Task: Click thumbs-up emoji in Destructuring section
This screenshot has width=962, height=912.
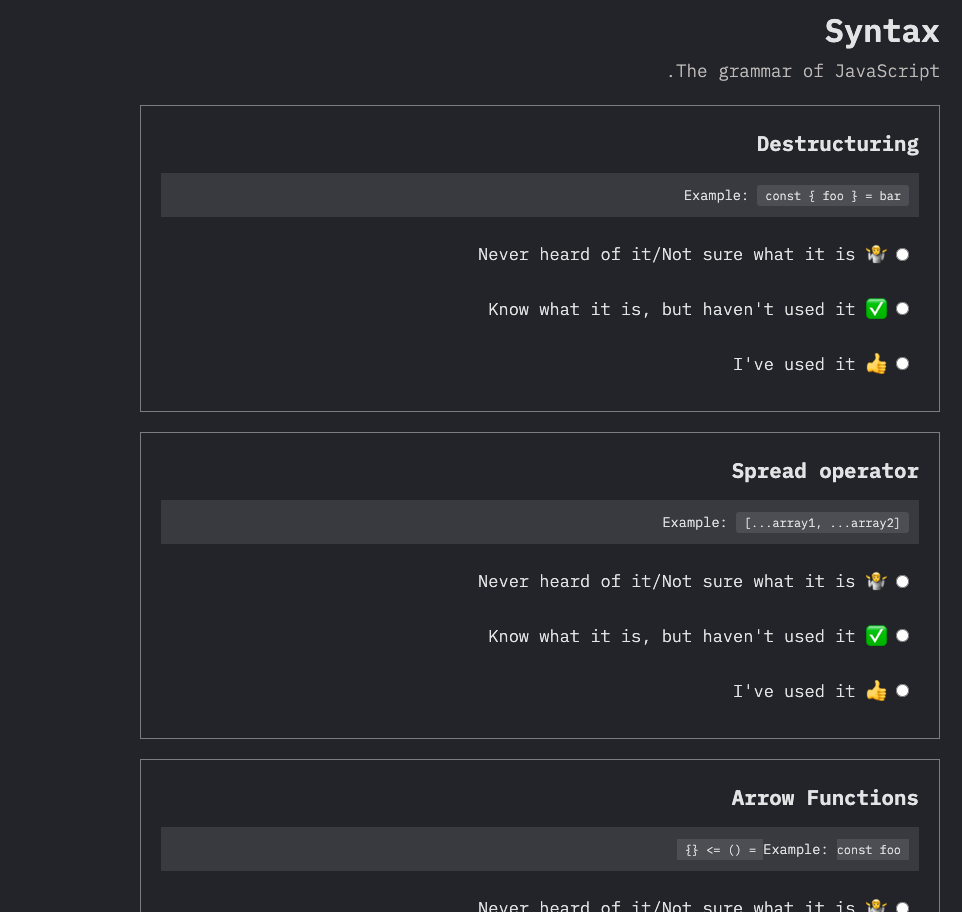Action: coord(876,364)
